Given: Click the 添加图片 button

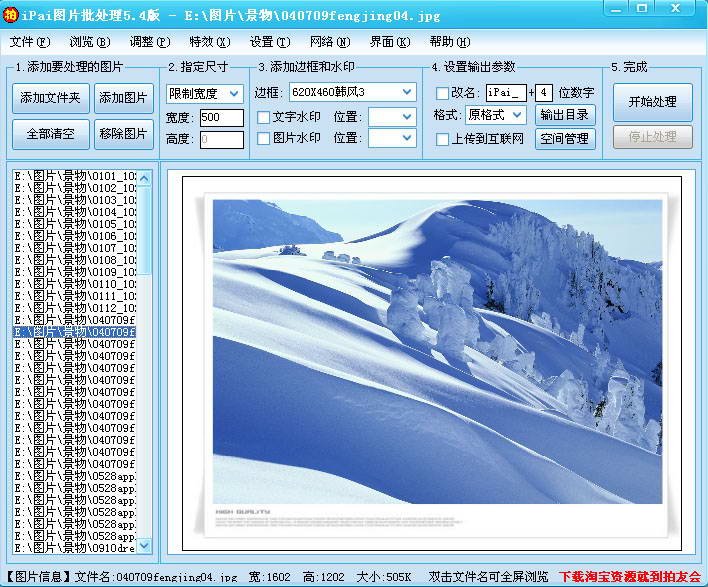Looking at the screenshot, I should 124,98.
